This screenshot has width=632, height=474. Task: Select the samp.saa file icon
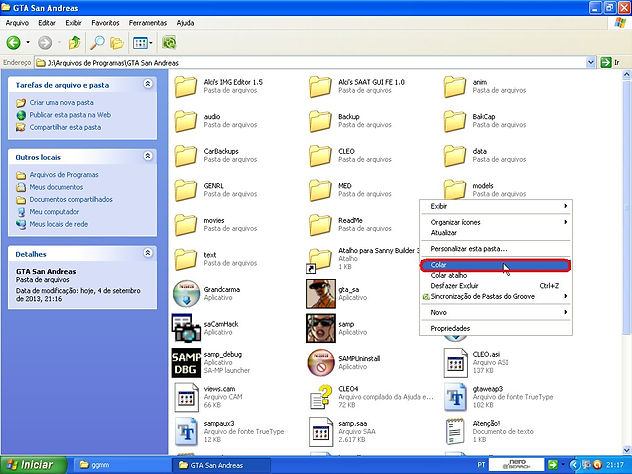click(x=321, y=432)
